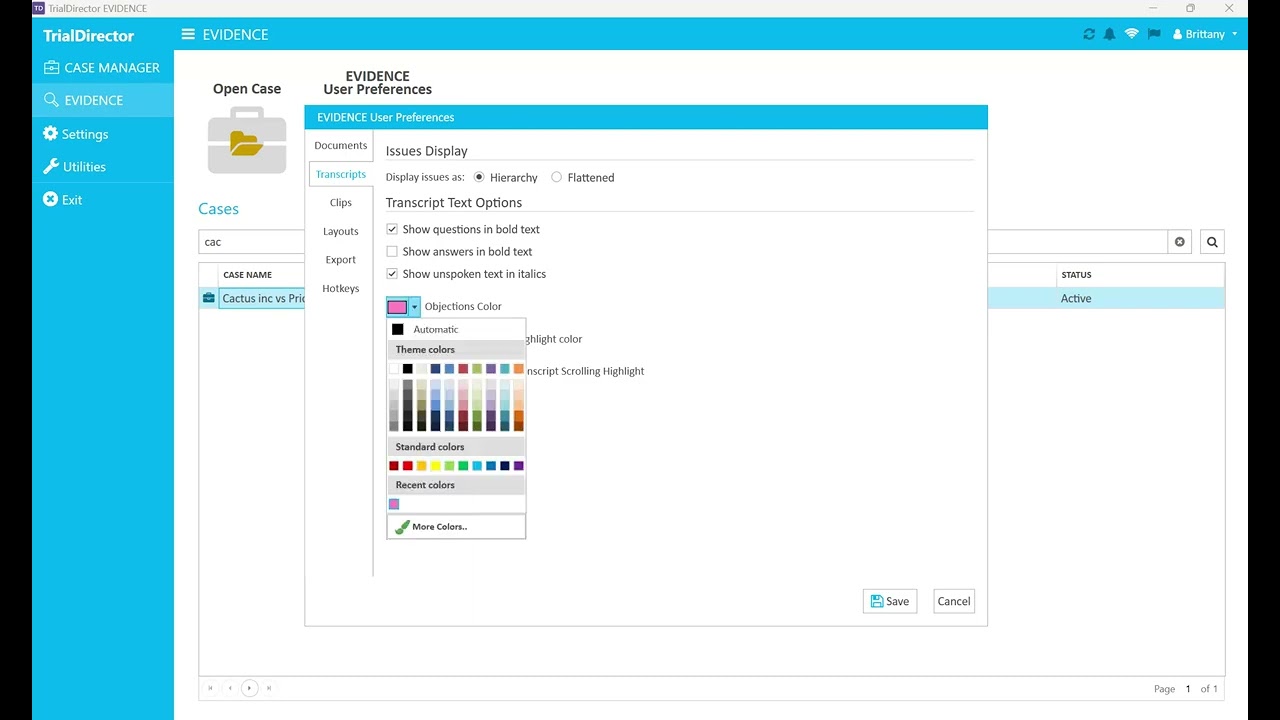Click the Wi-Fi connection status icon

pos(1131,34)
